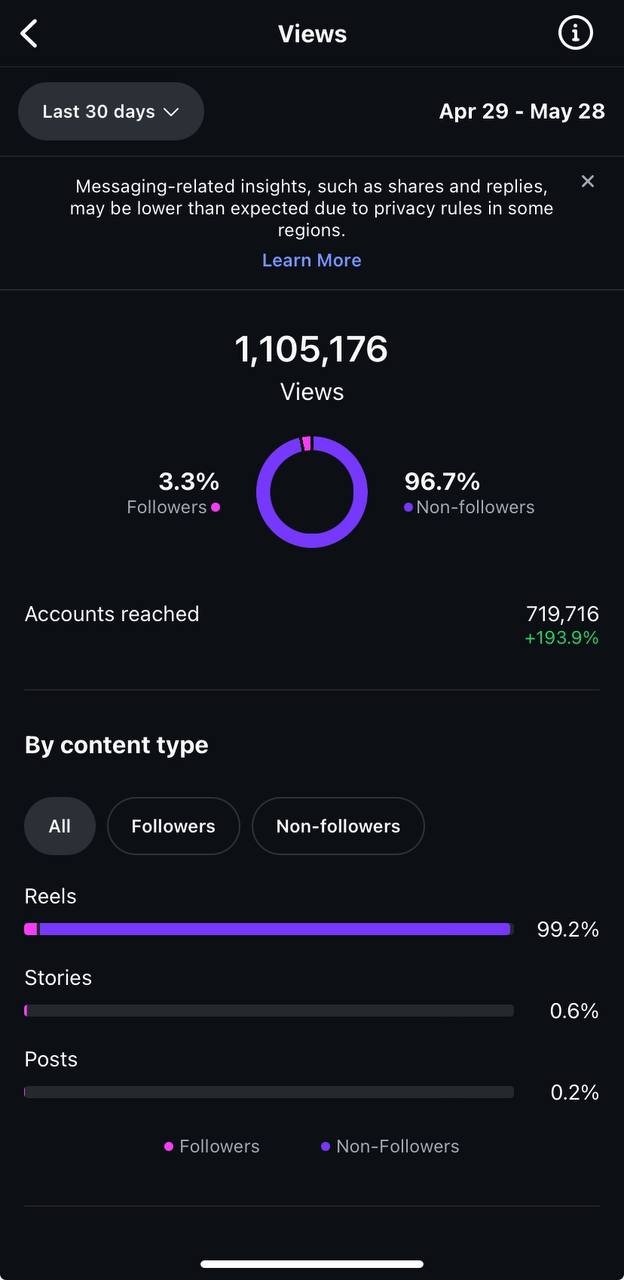Open the Last 30 days dropdown
The width and height of the screenshot is (624, 1280).
[x=111, y=111]
